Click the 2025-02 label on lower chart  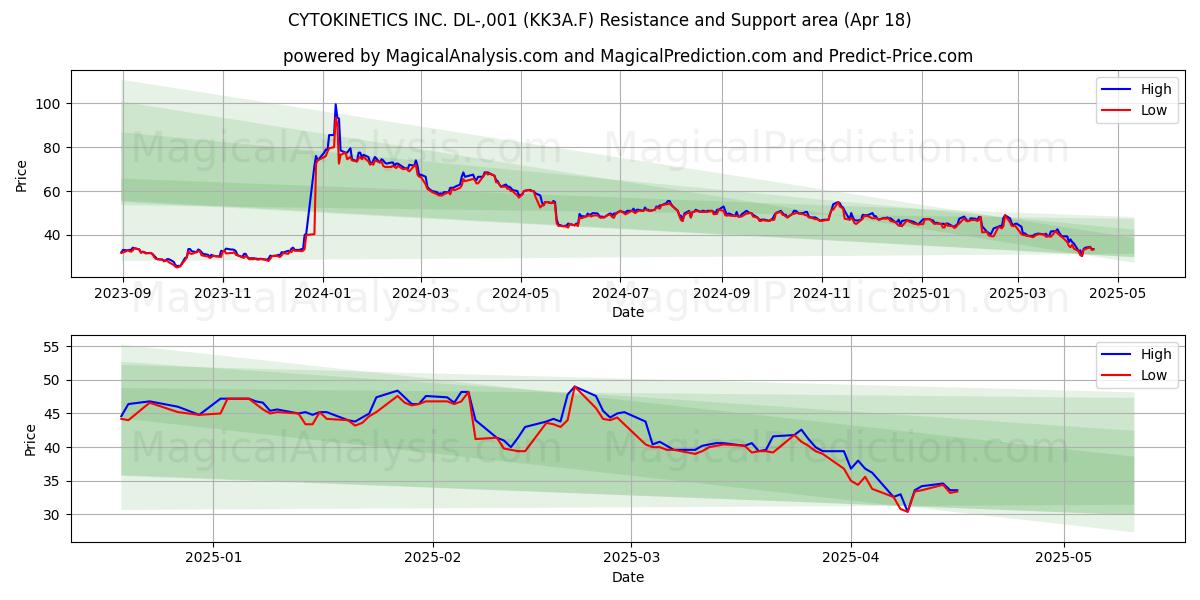pyautogui.click(x=433, y=559)
